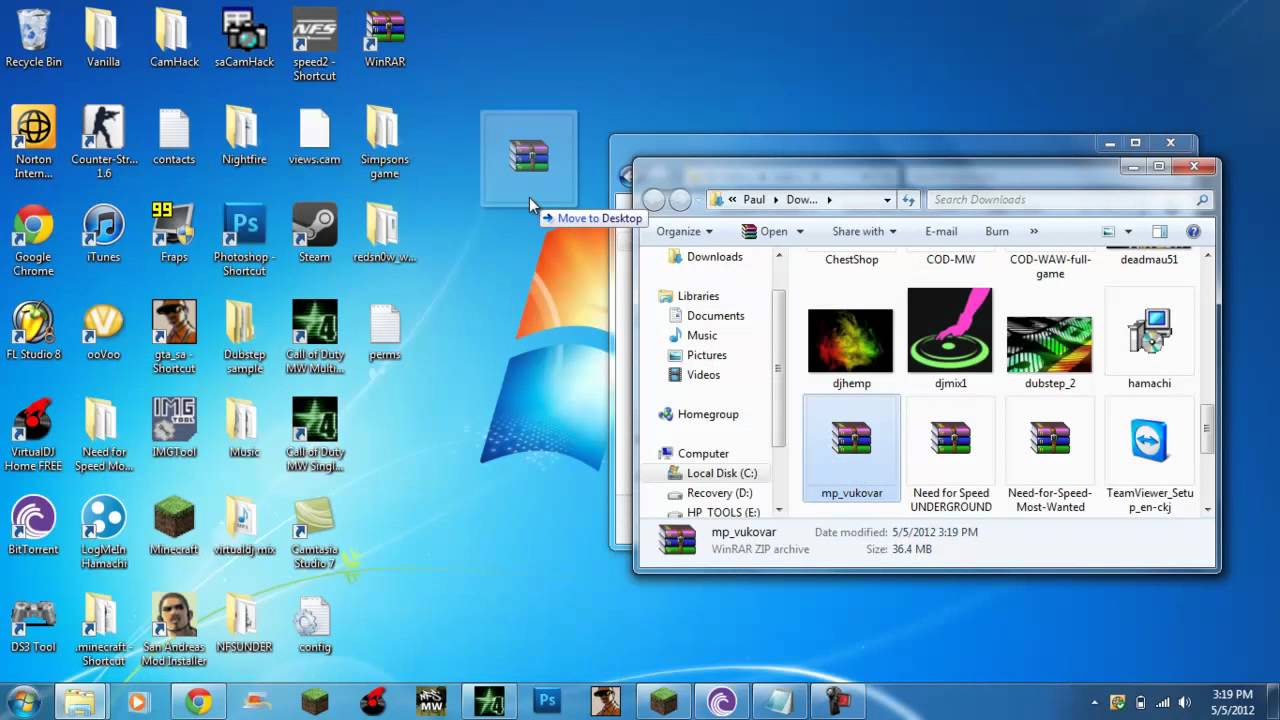Switch to Photoshop in the taskbar
Viewport: 1280px width, 720px height.
pos(547,701)
